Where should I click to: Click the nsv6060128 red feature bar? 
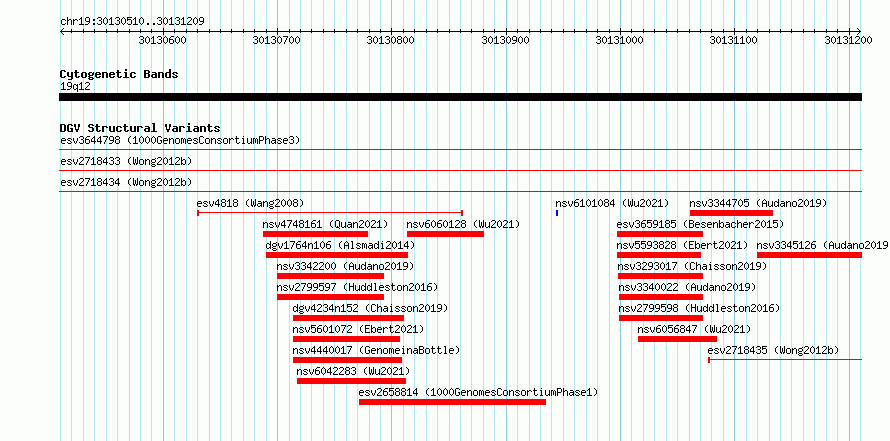coord(446,234)
